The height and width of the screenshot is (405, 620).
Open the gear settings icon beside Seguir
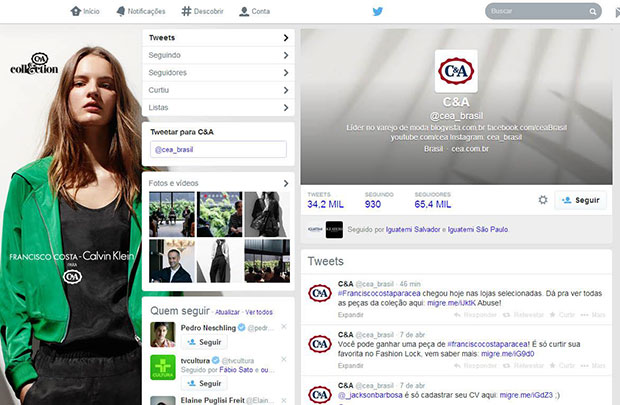pyautogui.click(x=543, y=200)
